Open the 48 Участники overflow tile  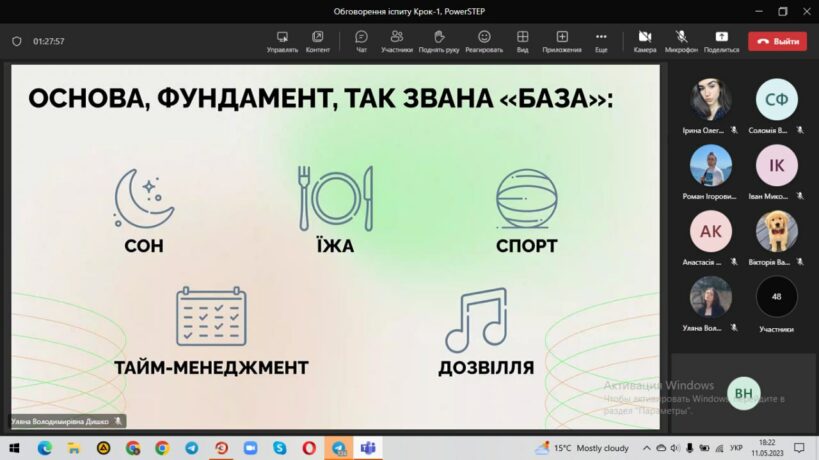(x=776, y=297)
